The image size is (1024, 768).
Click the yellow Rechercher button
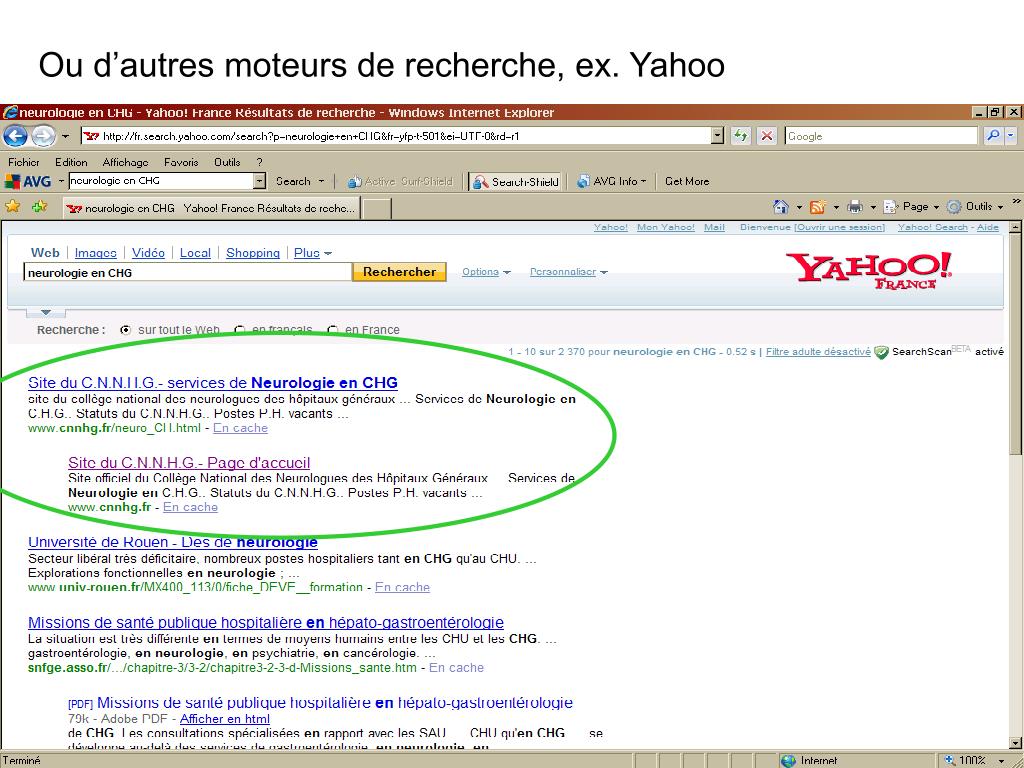click(x=399, y=272)
